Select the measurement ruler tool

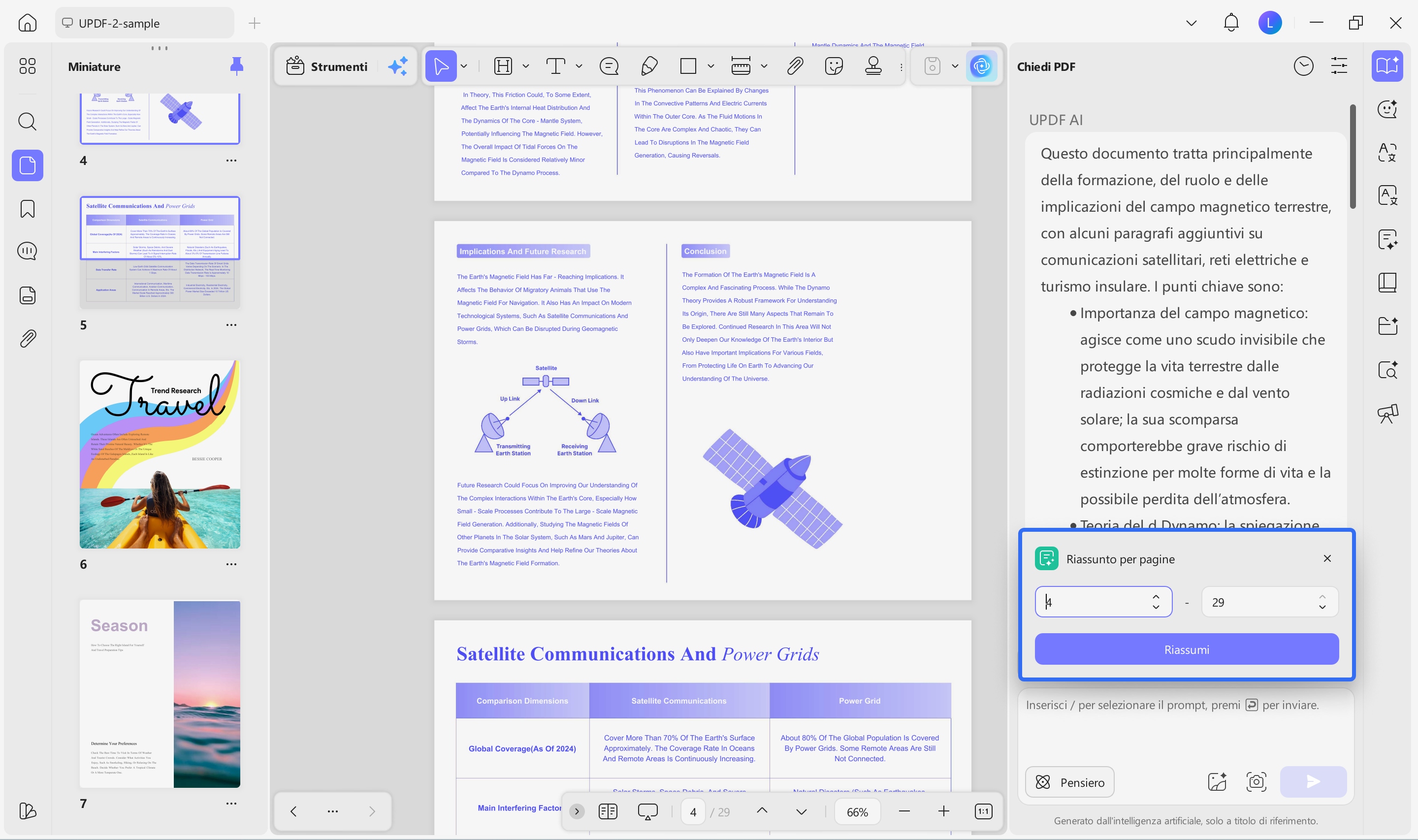(x=741, y=66)
